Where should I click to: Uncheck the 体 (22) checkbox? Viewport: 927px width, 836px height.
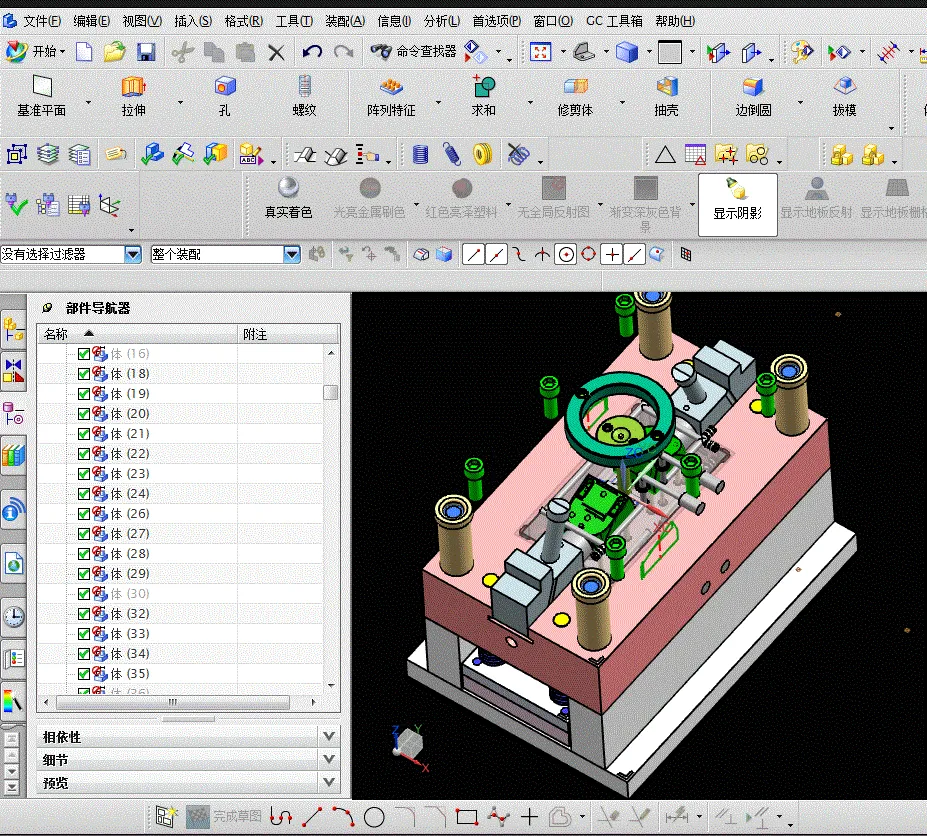83,453
